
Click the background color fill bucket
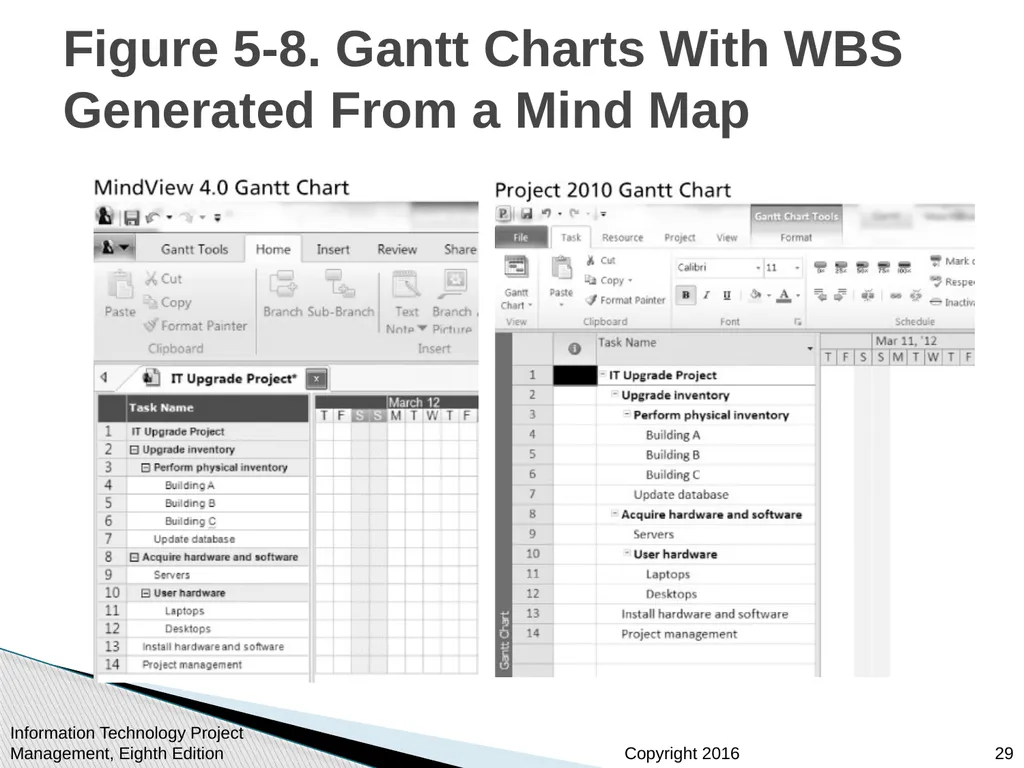[756, 295]
